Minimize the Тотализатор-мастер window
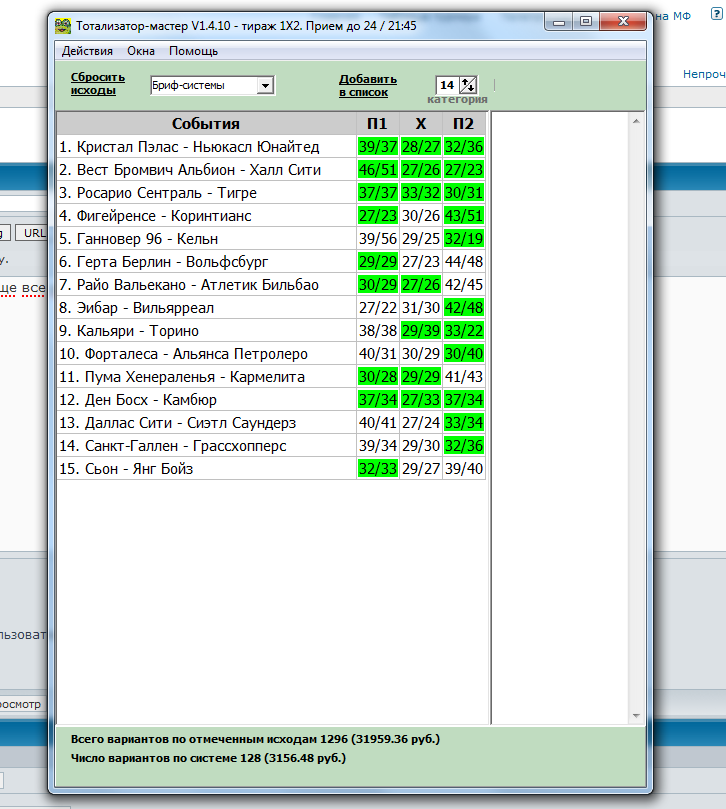The height and width of the screenshot is (809, 726). click(559, 22)
